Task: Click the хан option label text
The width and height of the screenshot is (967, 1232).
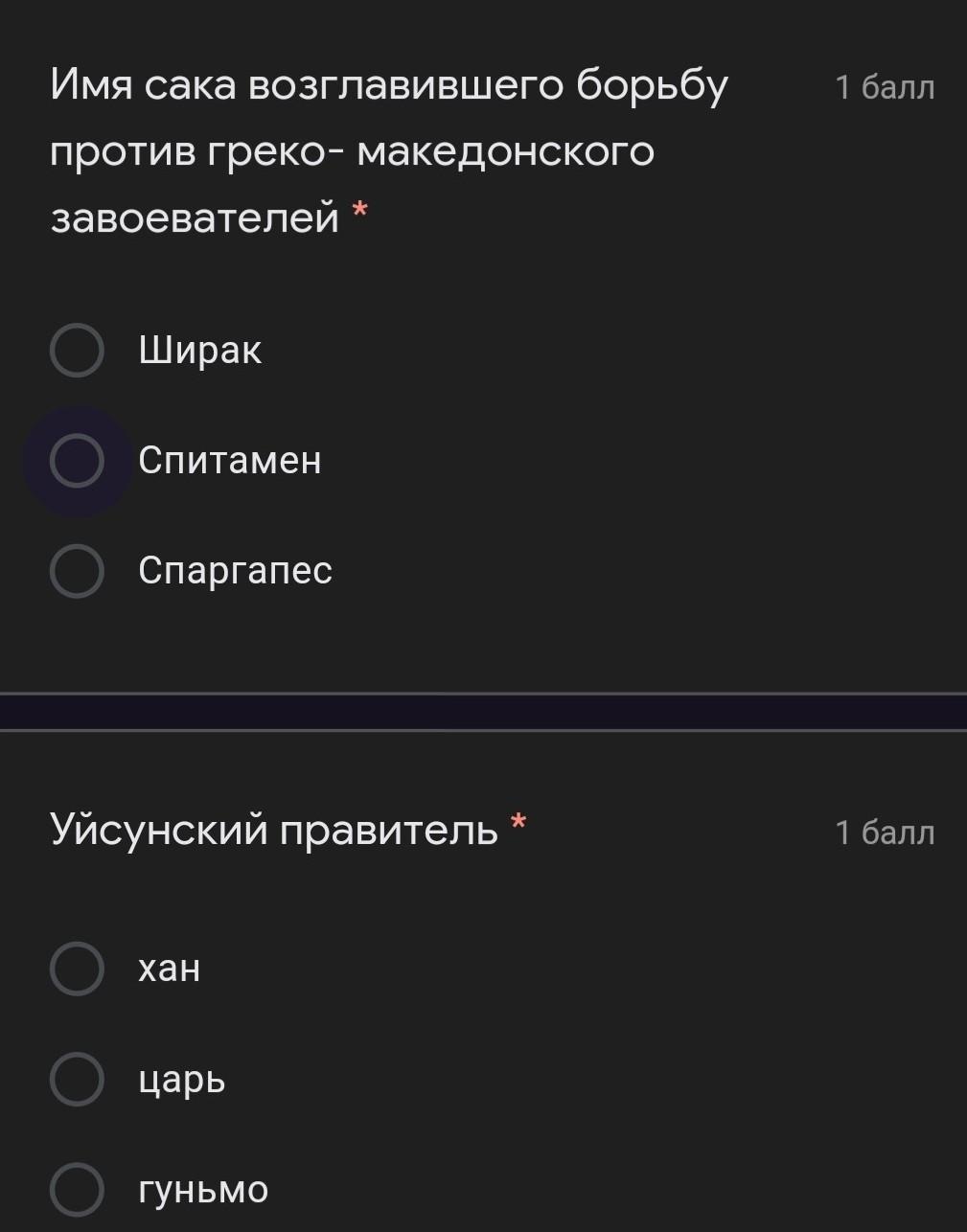Action: [170, 969]
